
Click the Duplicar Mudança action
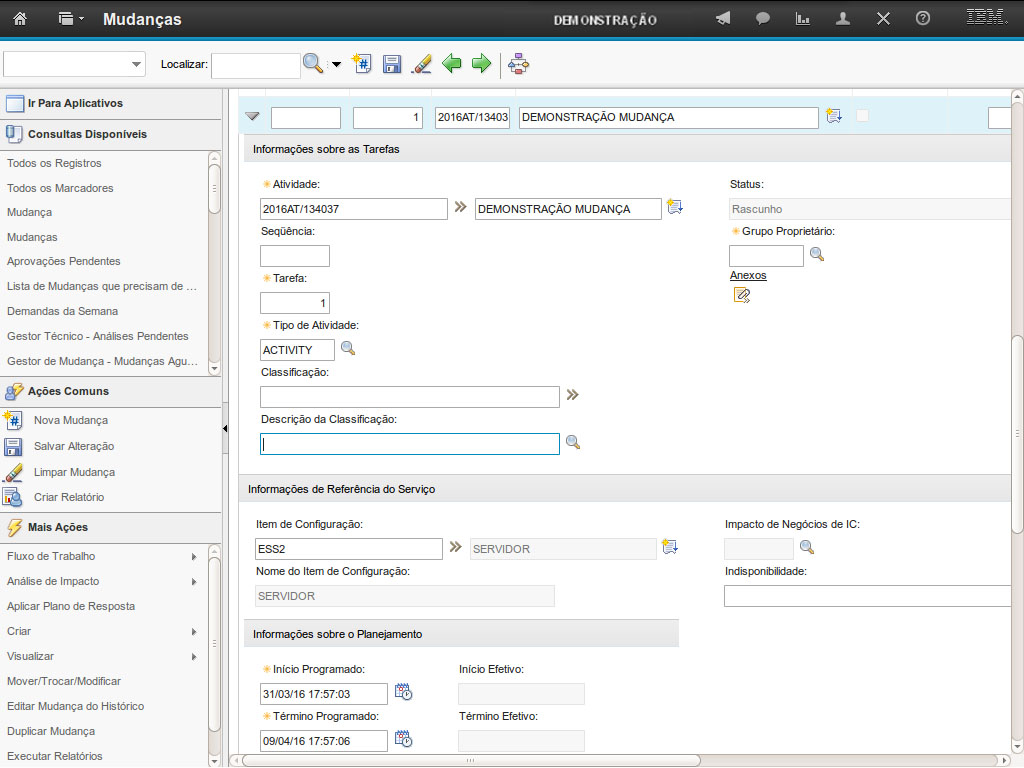51,731
